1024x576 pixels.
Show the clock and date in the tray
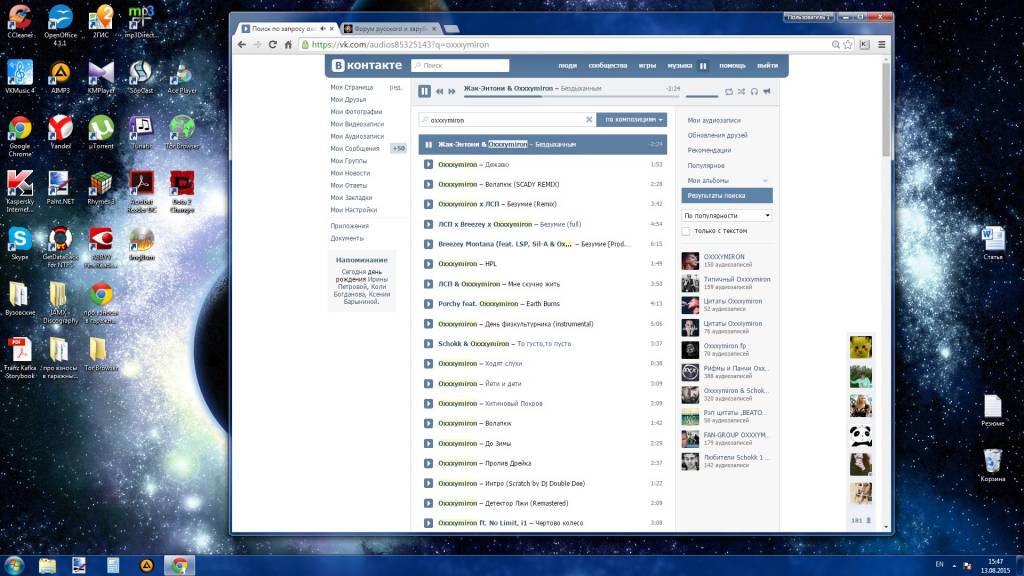pyautogui.click(x=995, y=566)
